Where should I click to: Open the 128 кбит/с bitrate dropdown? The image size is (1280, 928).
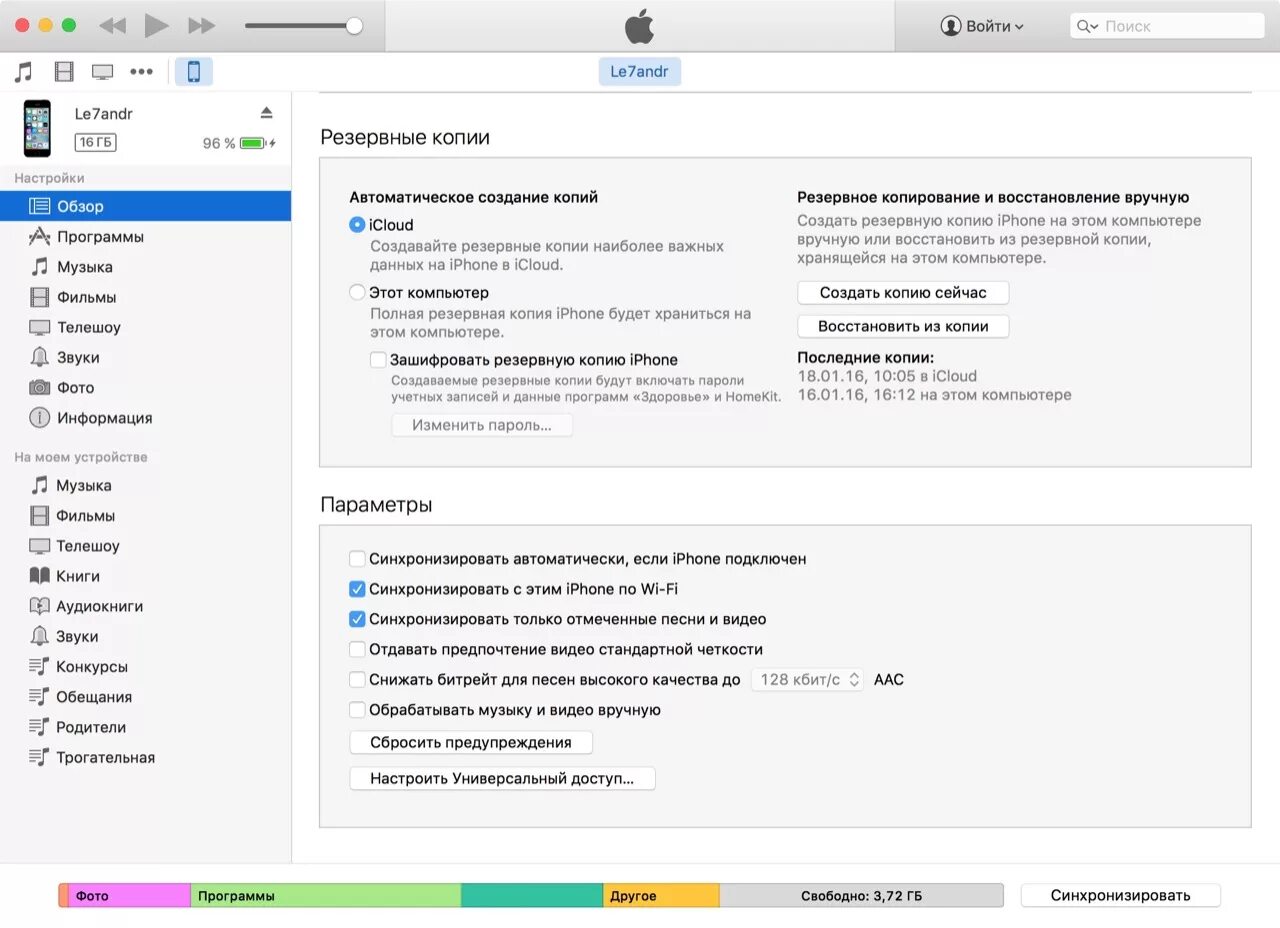point(807,679)
